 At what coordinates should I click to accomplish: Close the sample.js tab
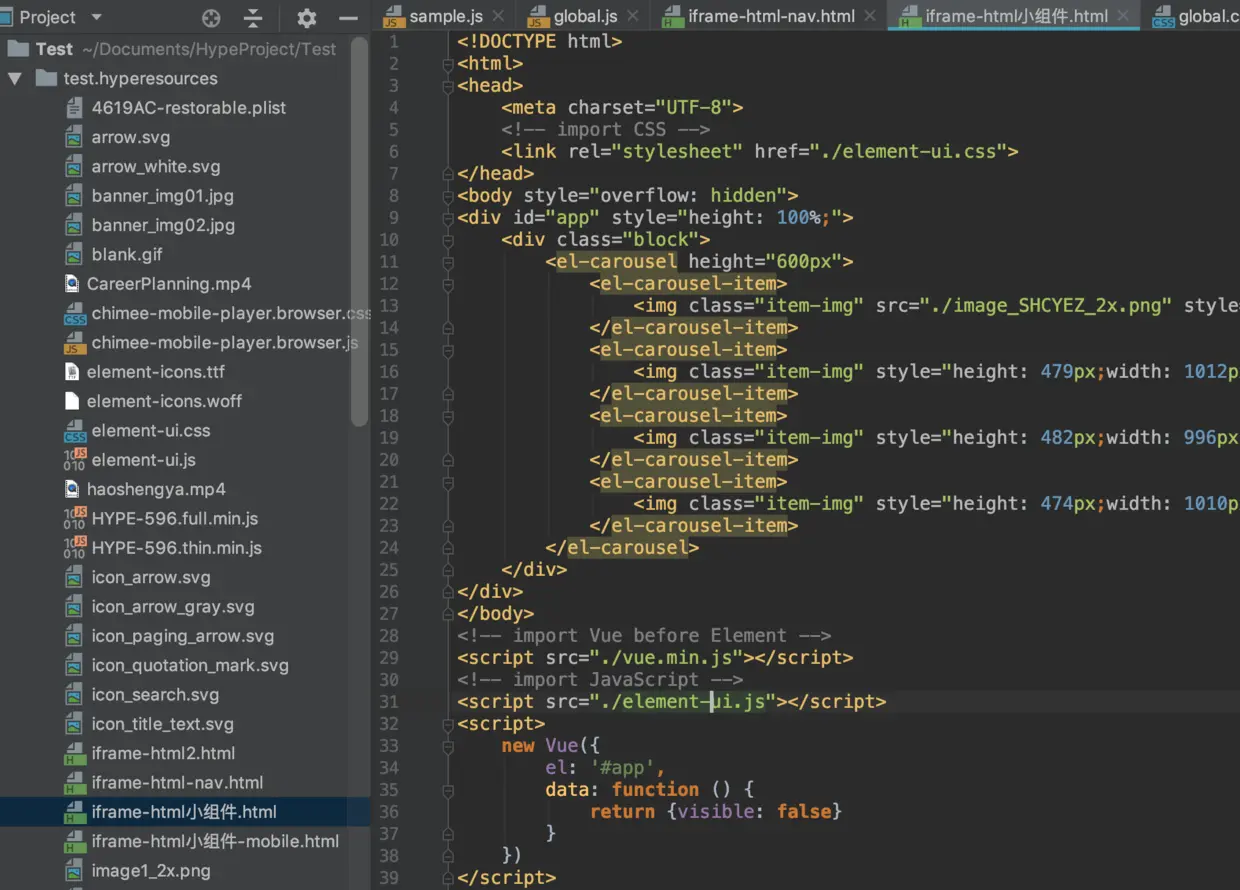497,16
